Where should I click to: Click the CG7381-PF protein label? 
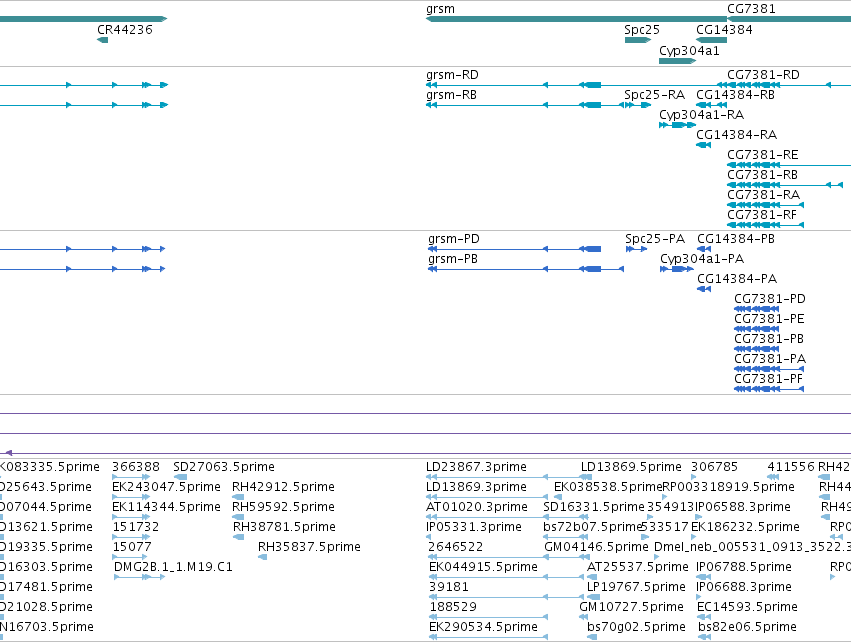pyautogui.click(x=769, y=379)
